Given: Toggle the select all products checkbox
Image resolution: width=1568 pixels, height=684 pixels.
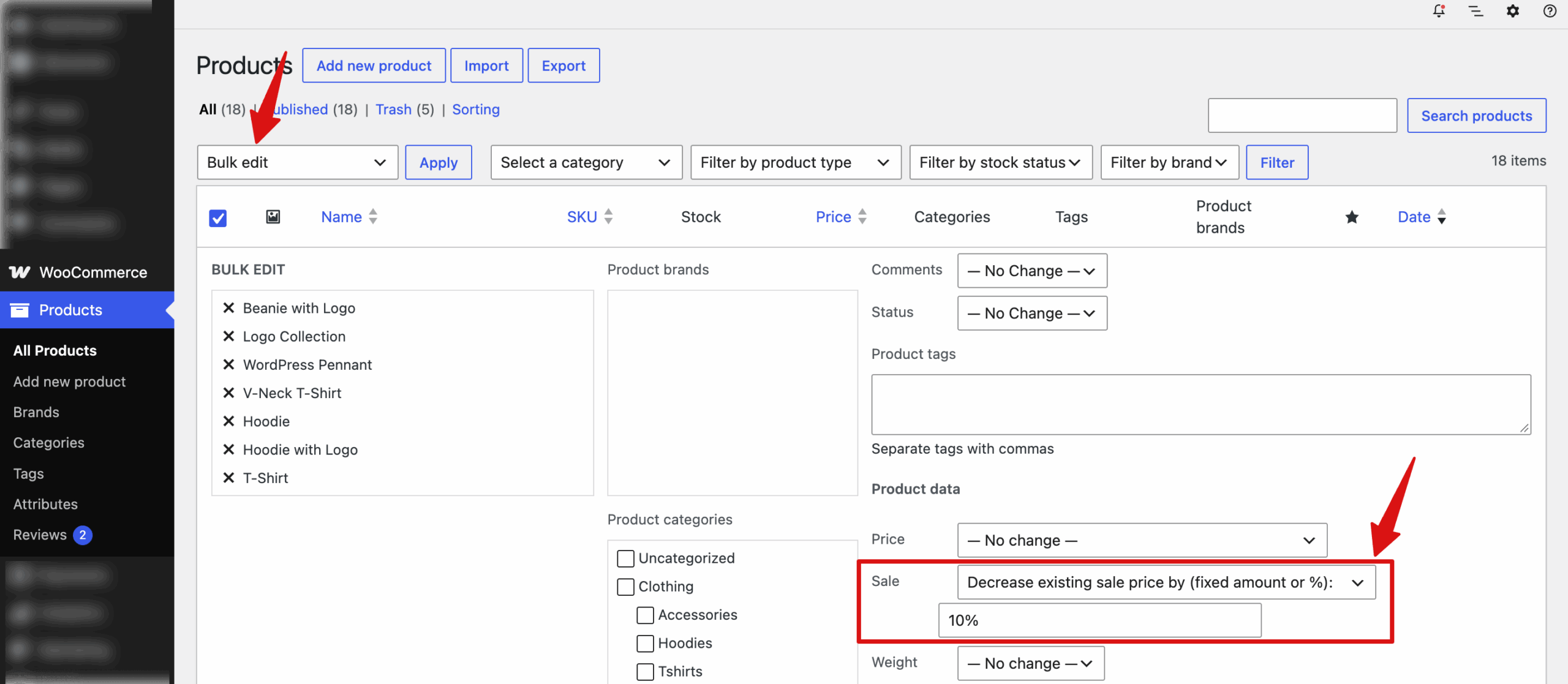Looking at the screenshot, I should (217, 217).
